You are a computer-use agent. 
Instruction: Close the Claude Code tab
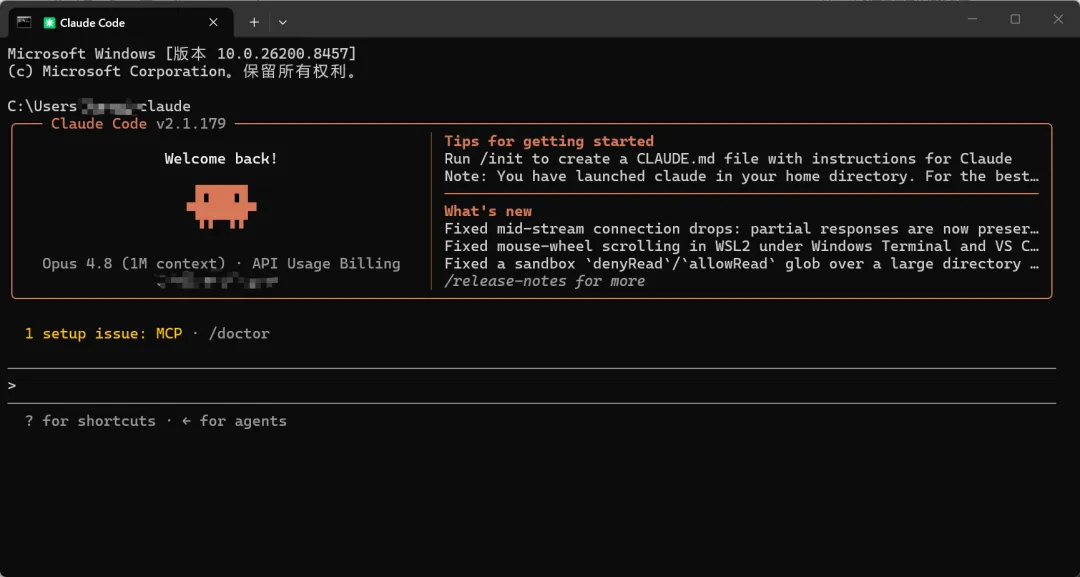click(214, 22)
